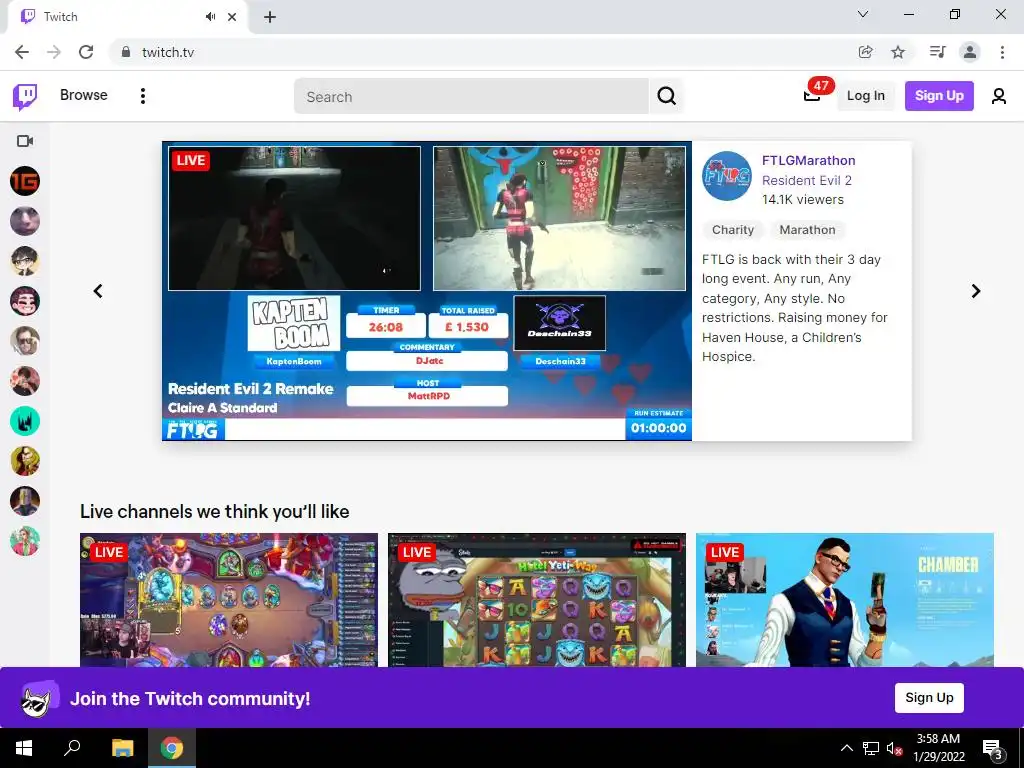This screenshot has height=768, width=1024.
Task: Open the Chrome tab search chevron
Action: pos(863,14)
